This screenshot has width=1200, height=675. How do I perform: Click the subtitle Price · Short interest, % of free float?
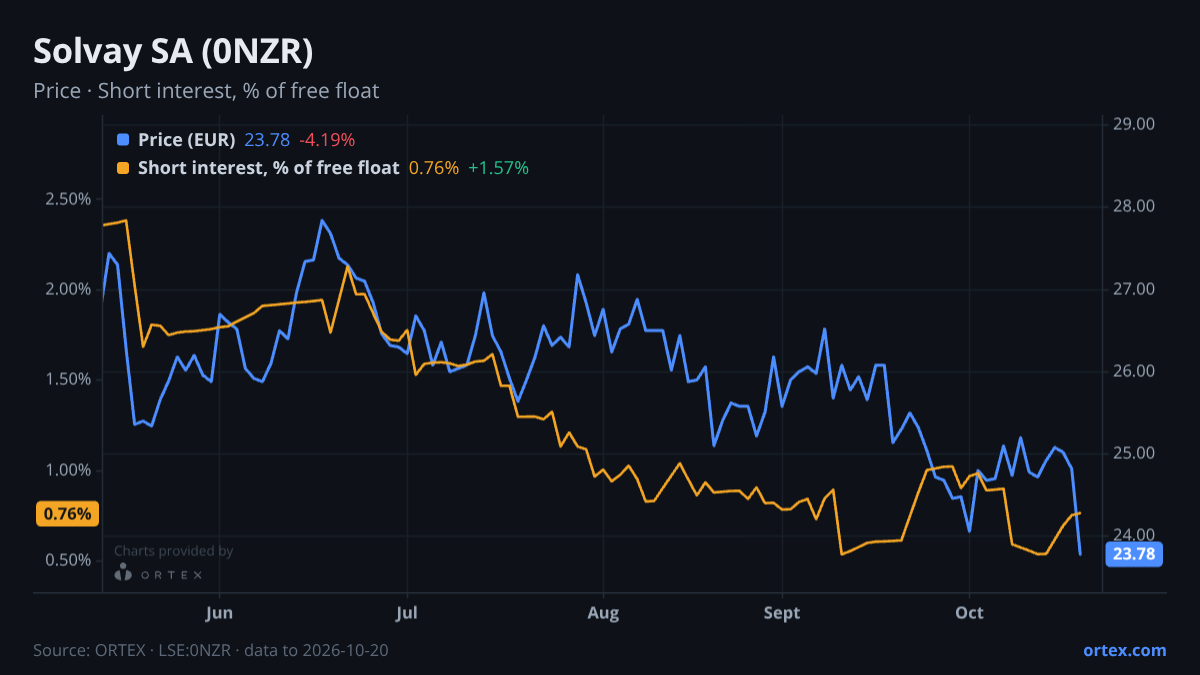206,91
